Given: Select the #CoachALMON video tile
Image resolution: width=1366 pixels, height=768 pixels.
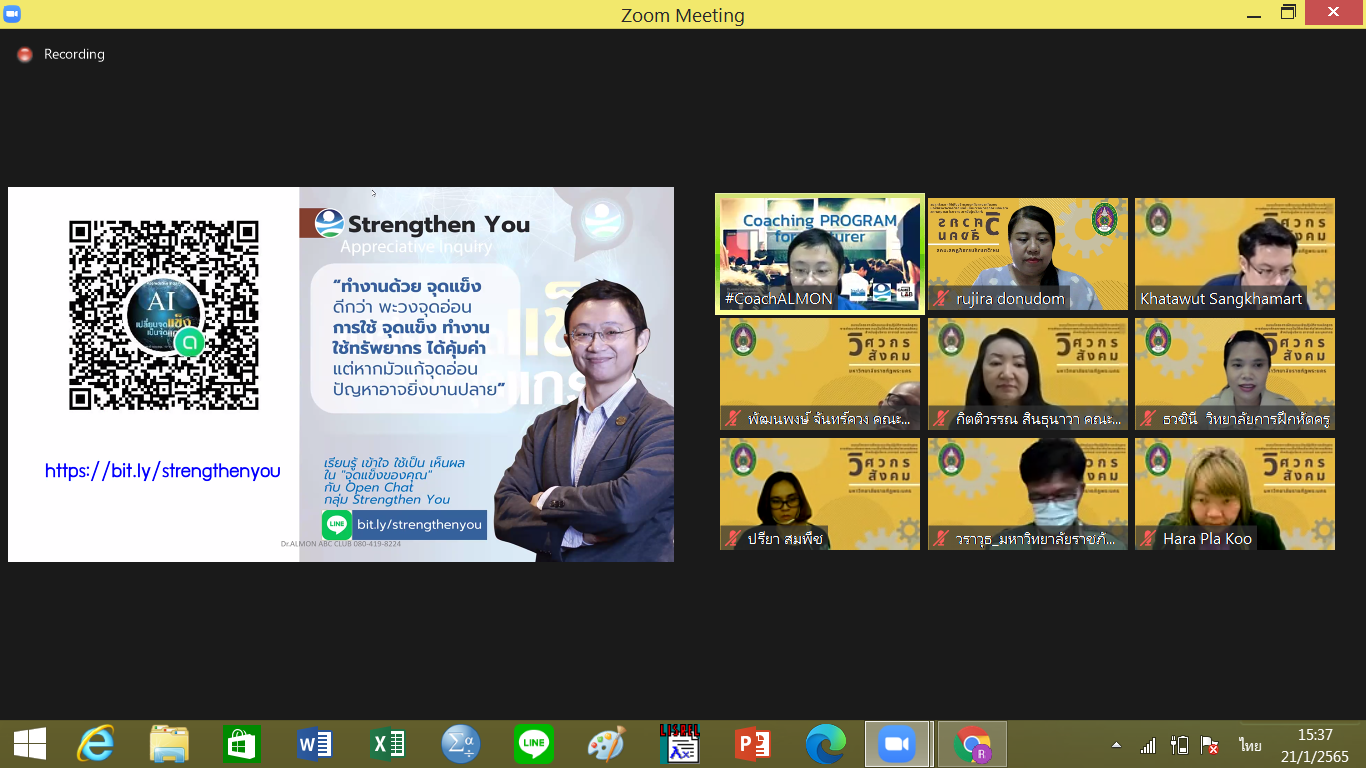Looking at the screenshot, I should [820, 254].
